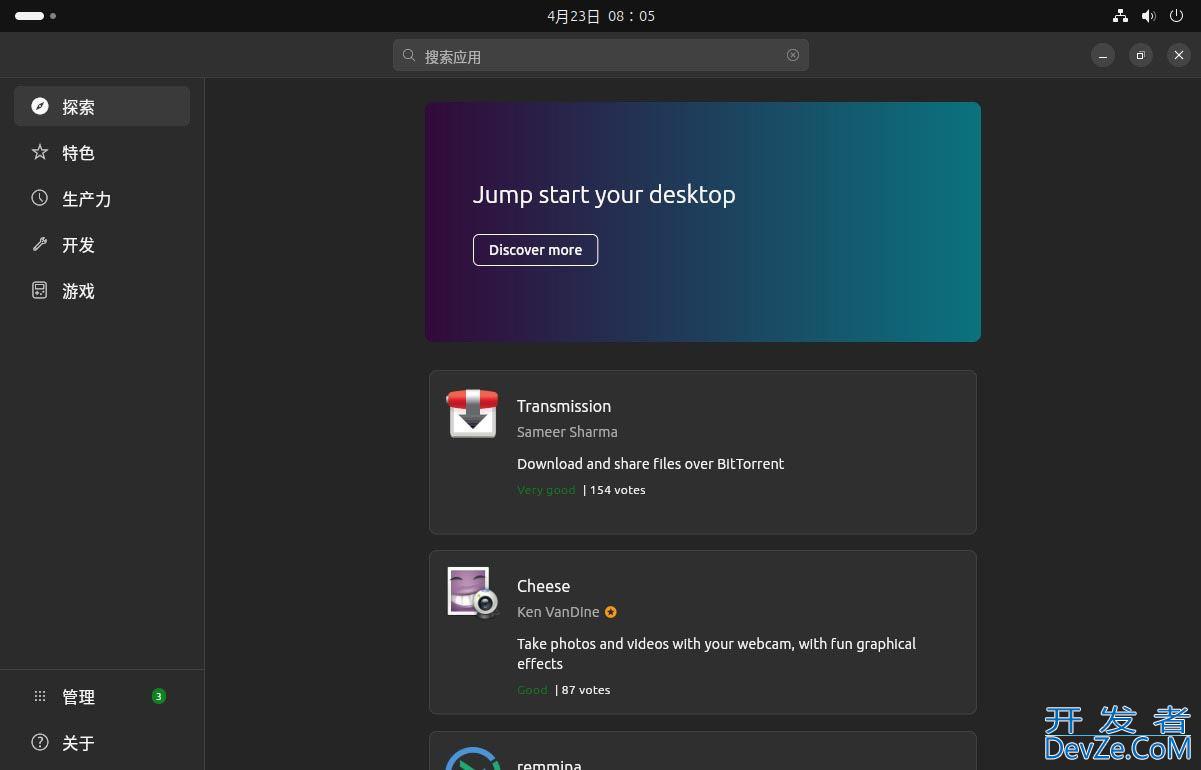This screenshot has width=1201, height=770.
Task: Click the Ken VanDine publisher name
Action: point(558,612)
